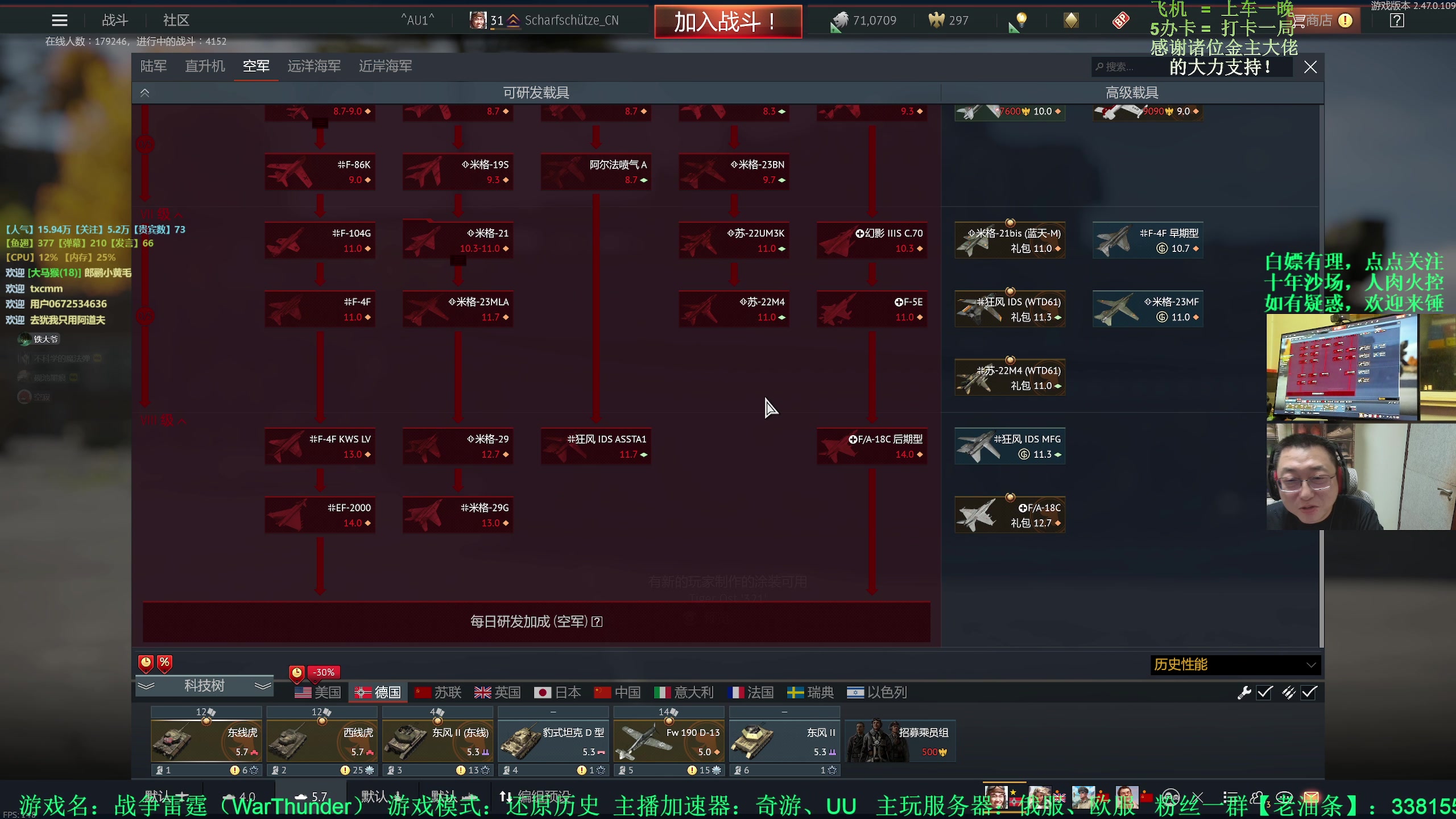The image size is (1456, 819).
Task: Switch to the 陆军 tab
Action: pyautogui.click(x=154, y=67)
